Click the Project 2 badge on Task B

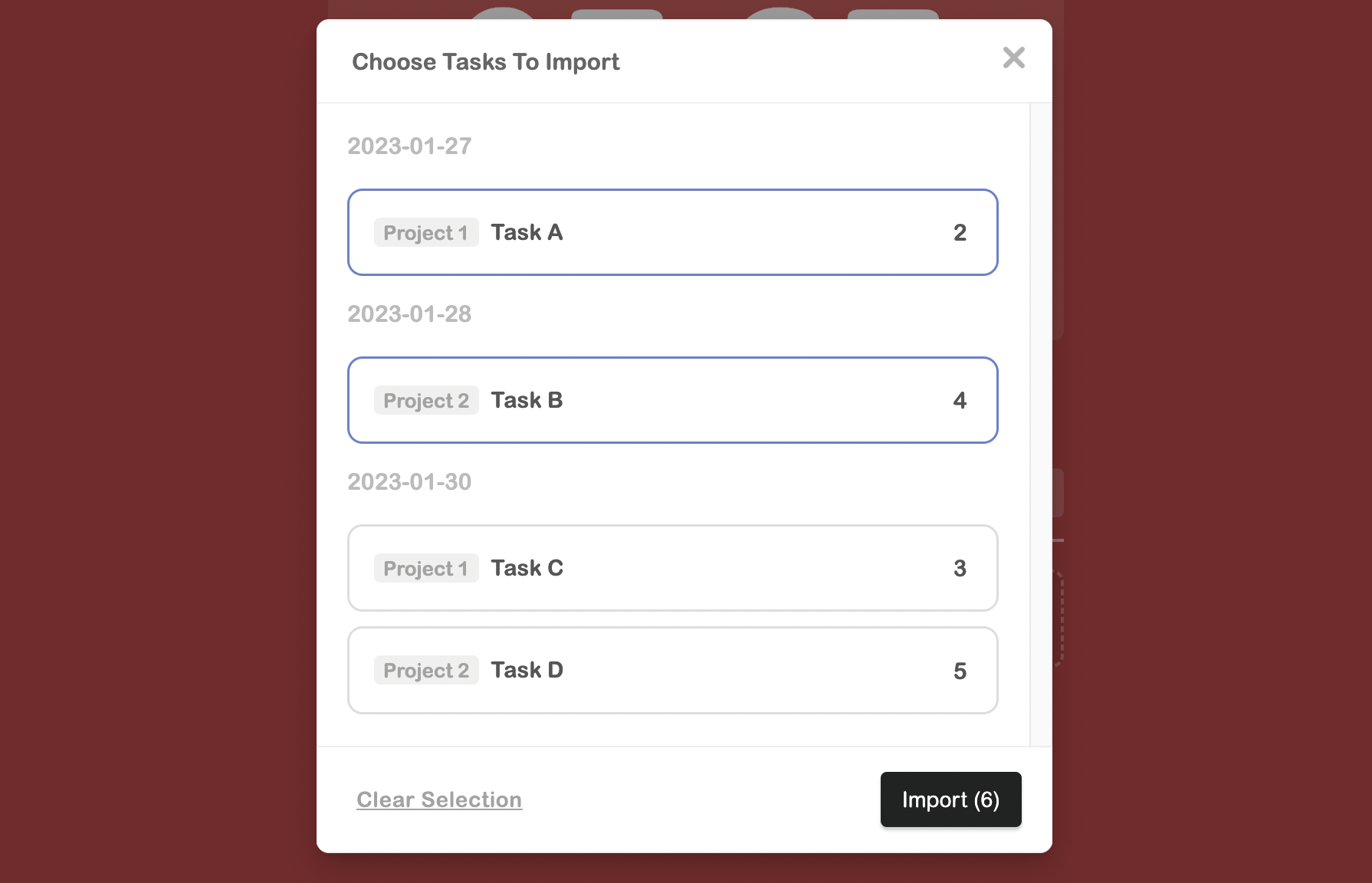click(426, 399)
